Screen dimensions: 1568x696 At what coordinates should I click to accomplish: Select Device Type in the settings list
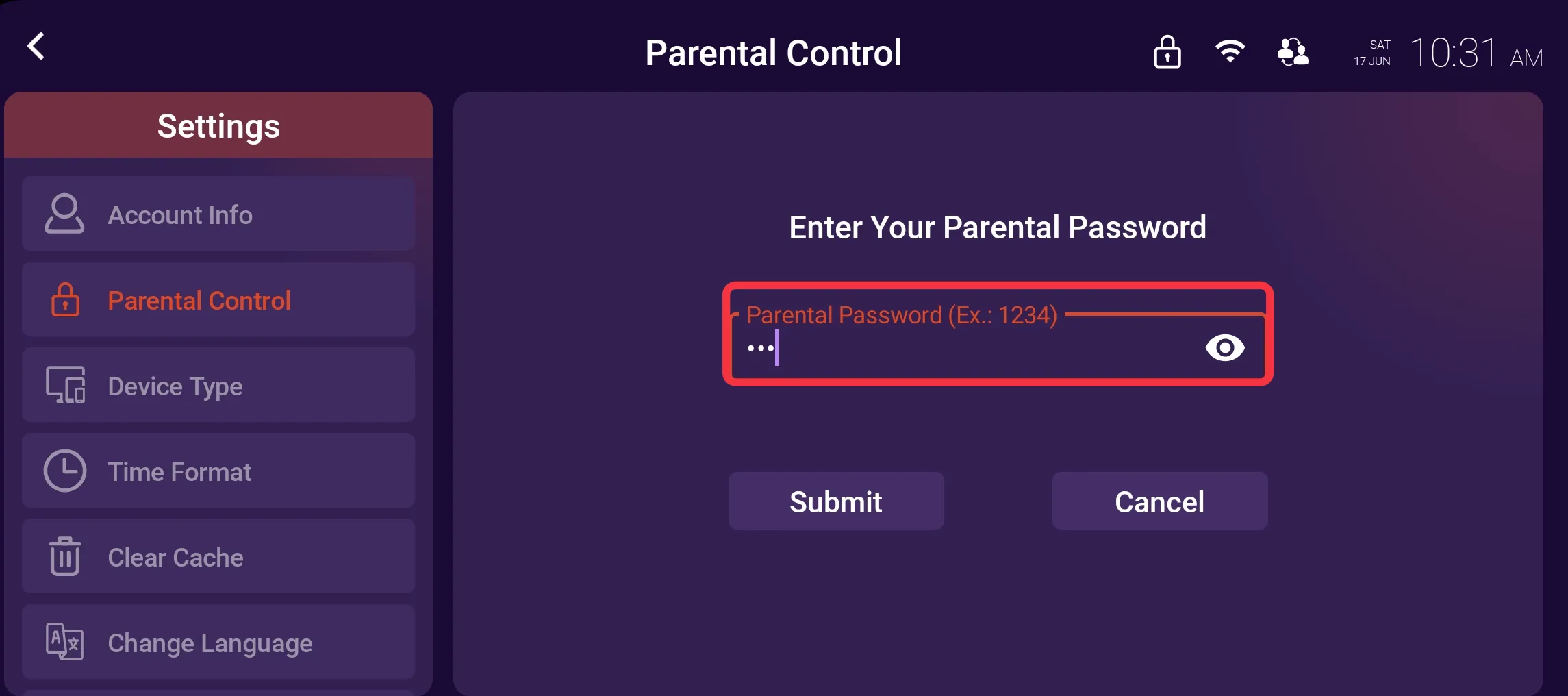click(218, 385)
